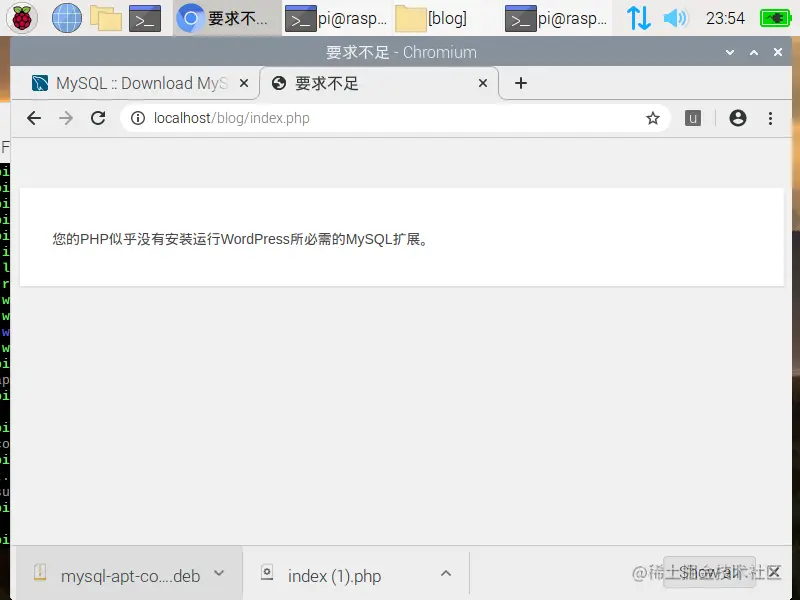Viewport: 800px width, 600px height.
Task: Minimize the Chromium window
Action: coord(730,52)
